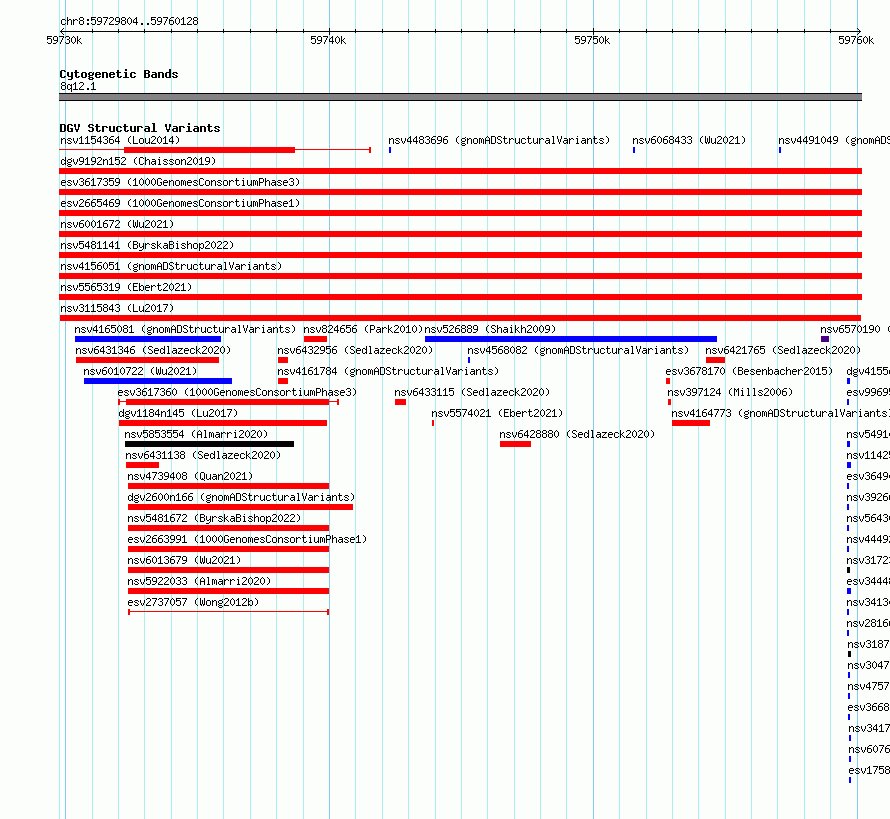Viewport: 890px width, 819px height.
Task: Click nsv4739408 (Quan2021) label
Action: click(x=190, y=476)
